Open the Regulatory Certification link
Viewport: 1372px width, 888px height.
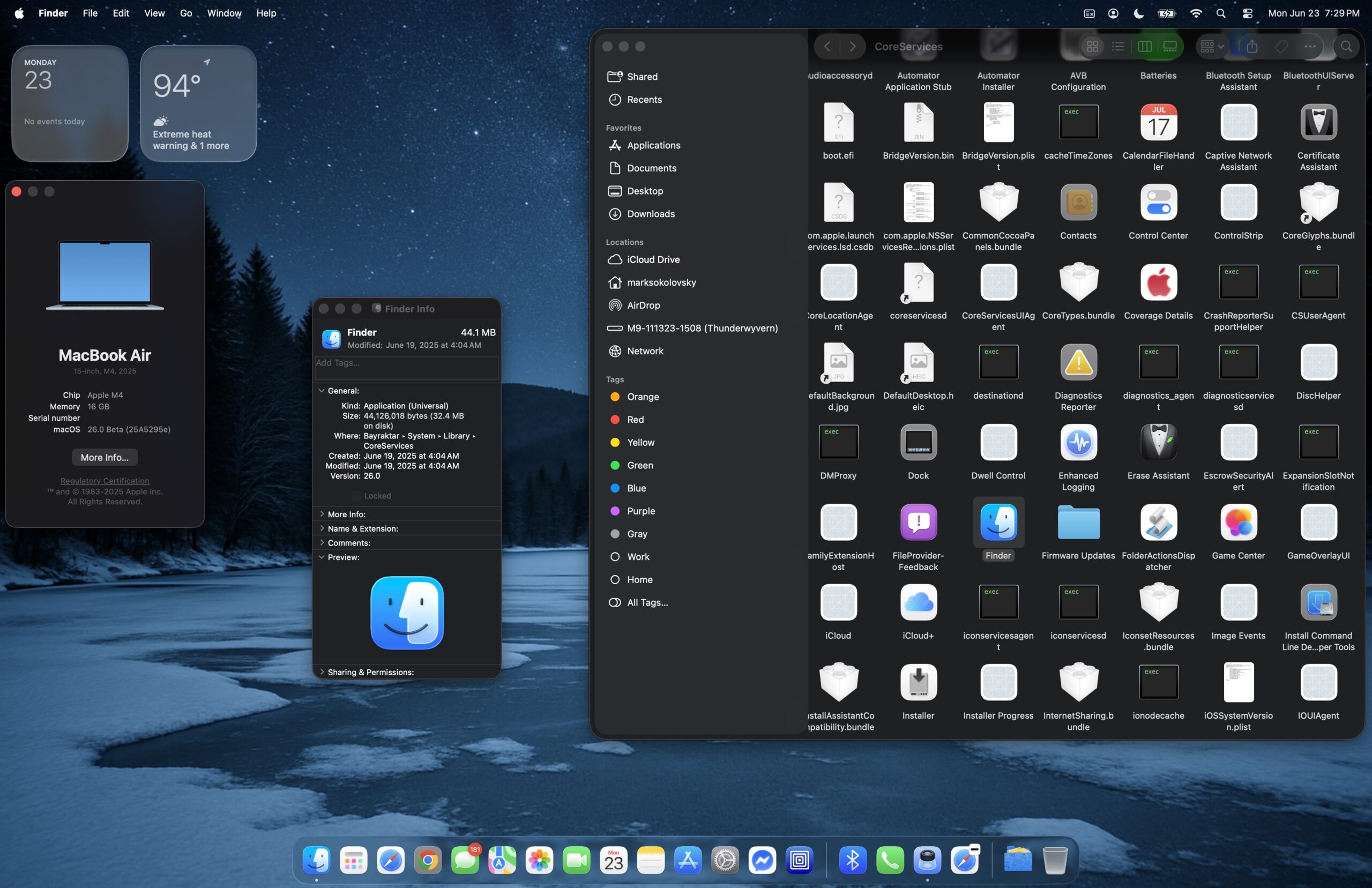click(105, 481)
